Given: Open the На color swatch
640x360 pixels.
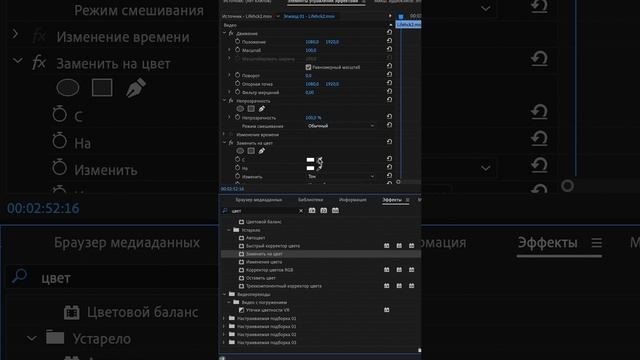Looking at the screenshot, I should pyautogui.click(x=310, y=168).
